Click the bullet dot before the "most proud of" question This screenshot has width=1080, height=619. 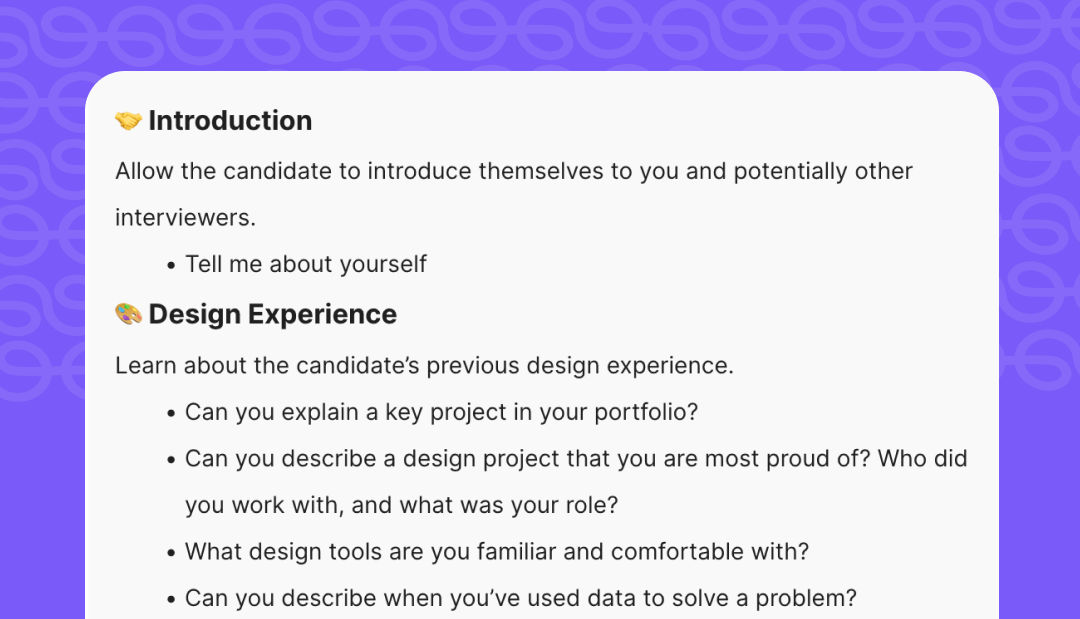point(172,460)
